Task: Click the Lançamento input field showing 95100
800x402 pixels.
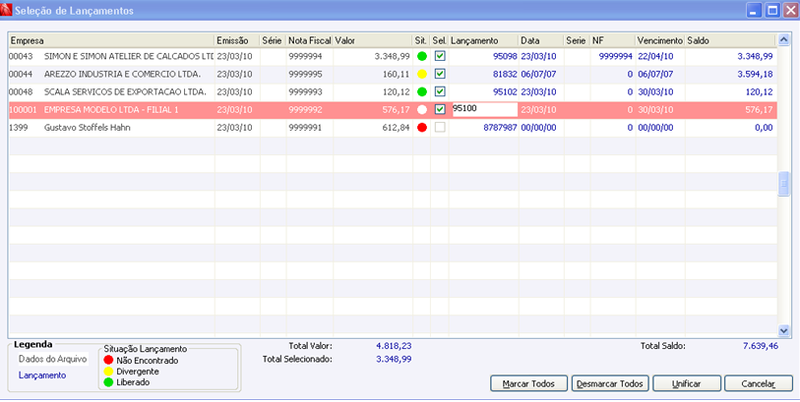Action: pyautogui.click(x=485, y=110)
